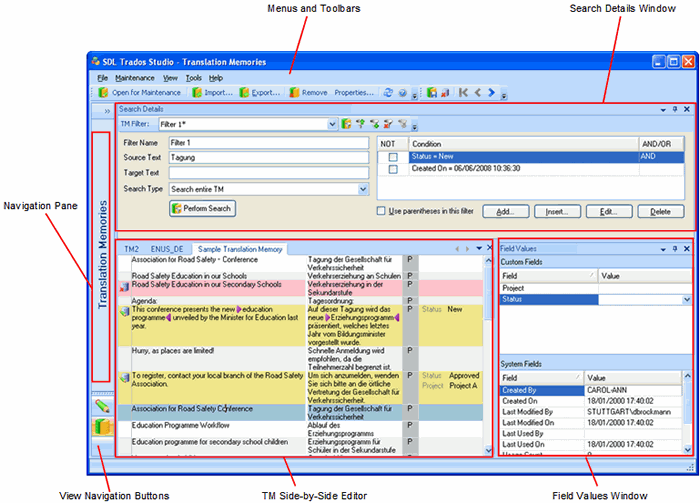
Task: Go to first page of translation units
Action: click(x=463, y=92)
